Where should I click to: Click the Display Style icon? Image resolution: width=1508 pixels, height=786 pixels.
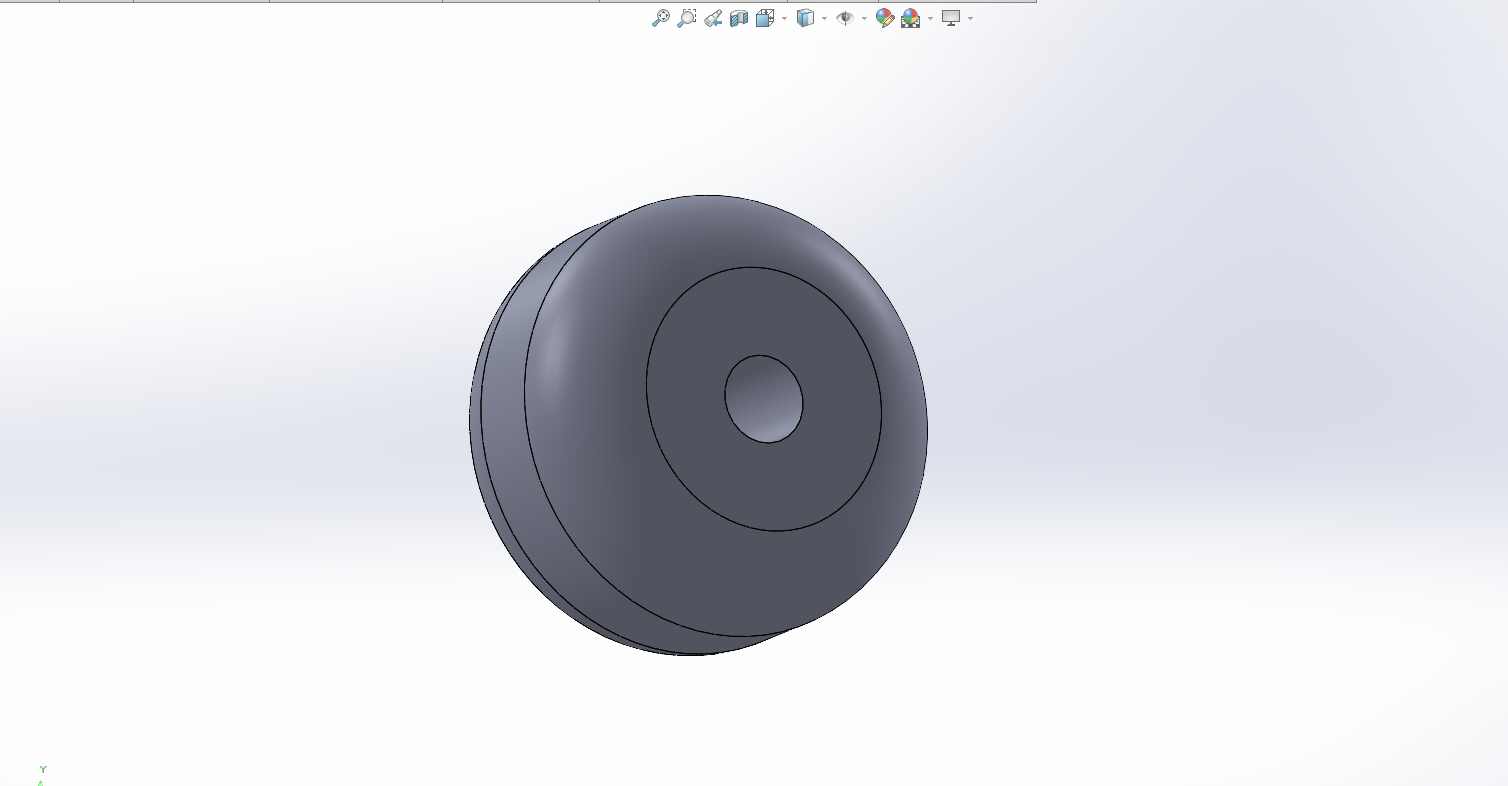805,18
